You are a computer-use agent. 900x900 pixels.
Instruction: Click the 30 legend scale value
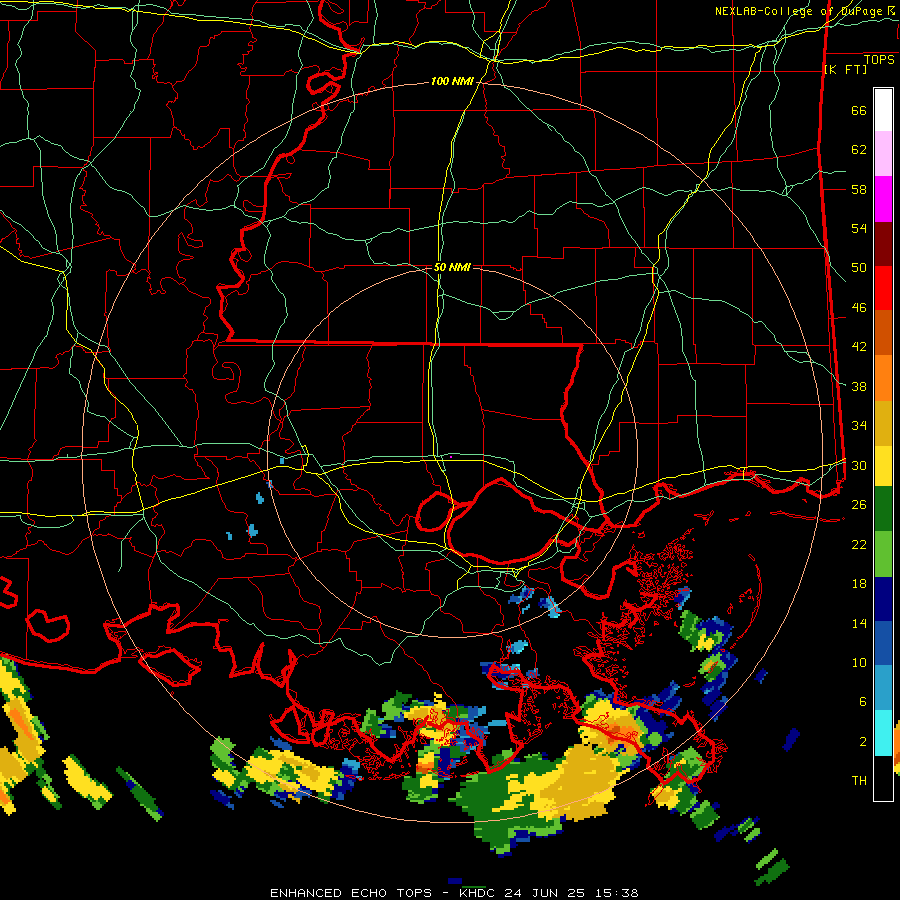[859, 465]
